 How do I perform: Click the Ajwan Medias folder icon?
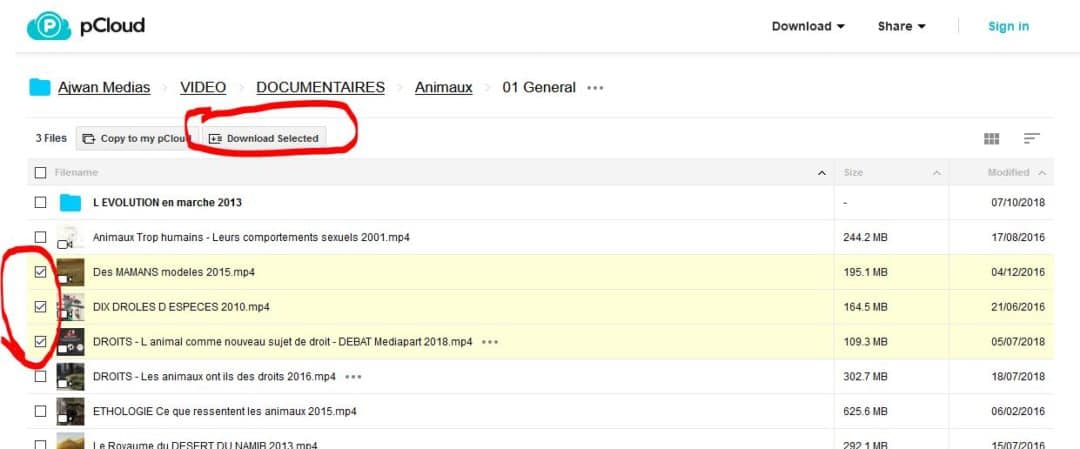coord(40,87)
